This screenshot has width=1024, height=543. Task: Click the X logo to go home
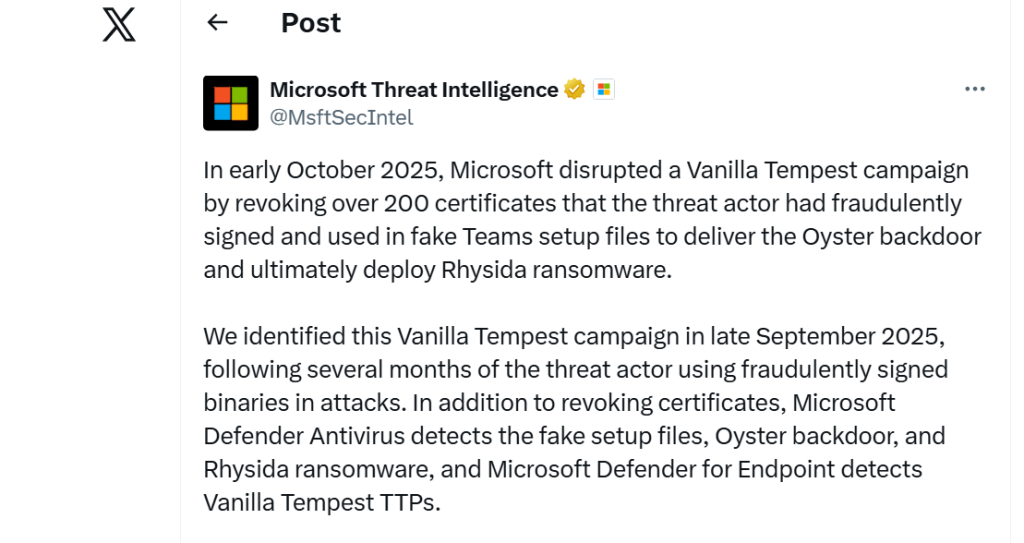pos(118,23)
